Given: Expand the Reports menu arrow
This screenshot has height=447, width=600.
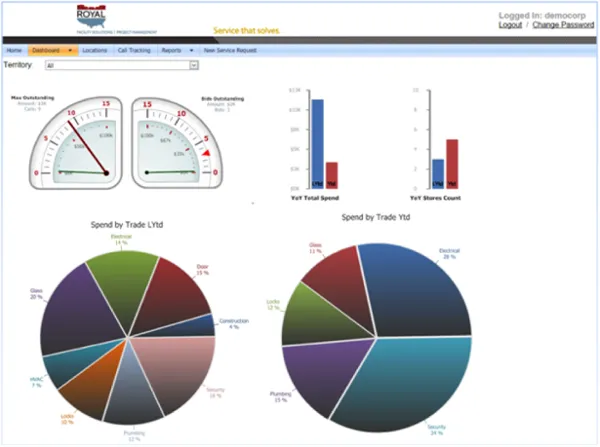Looking at the screenshot, I should tap(190, 49).
